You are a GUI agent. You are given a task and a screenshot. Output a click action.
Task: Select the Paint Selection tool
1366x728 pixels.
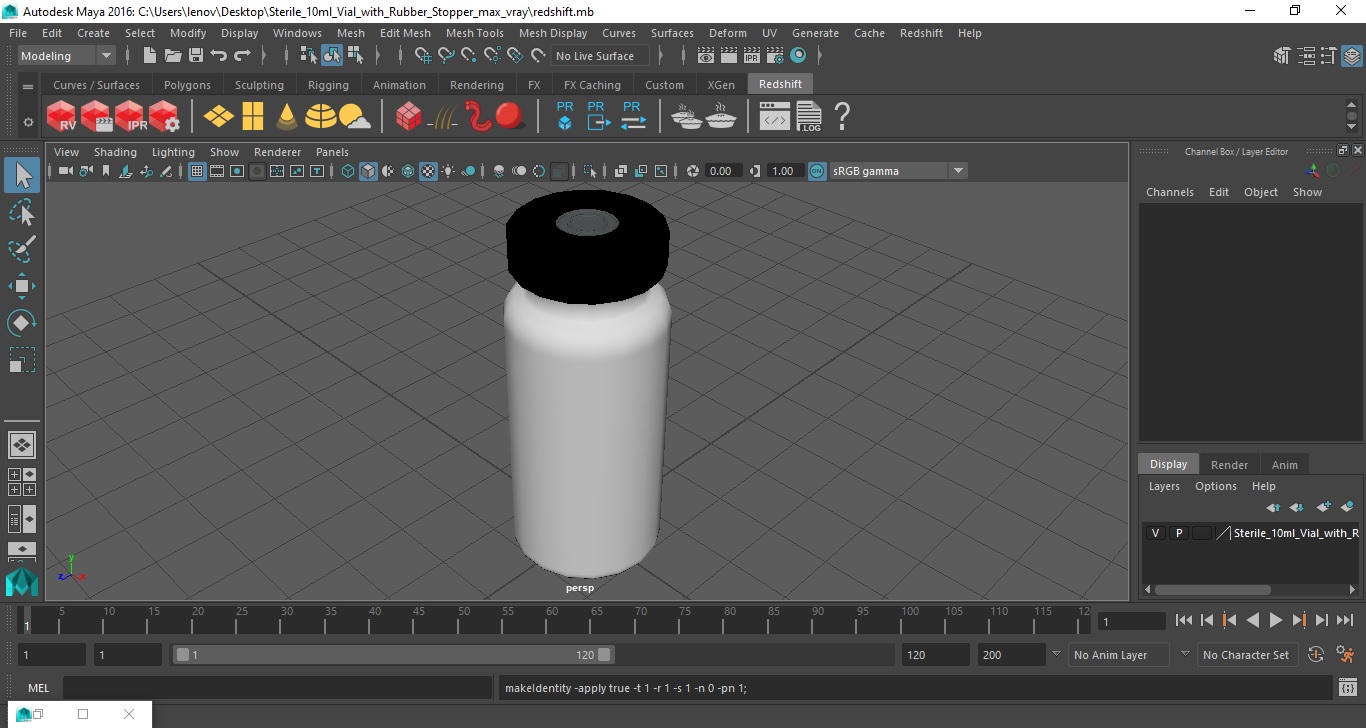click(x=22, y=249)
